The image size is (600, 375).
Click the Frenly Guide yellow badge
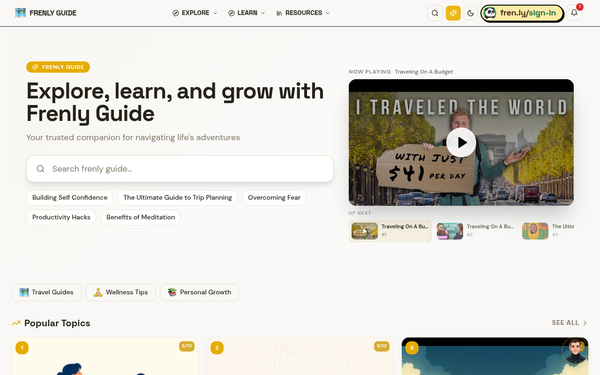click(x=58, y=67)
